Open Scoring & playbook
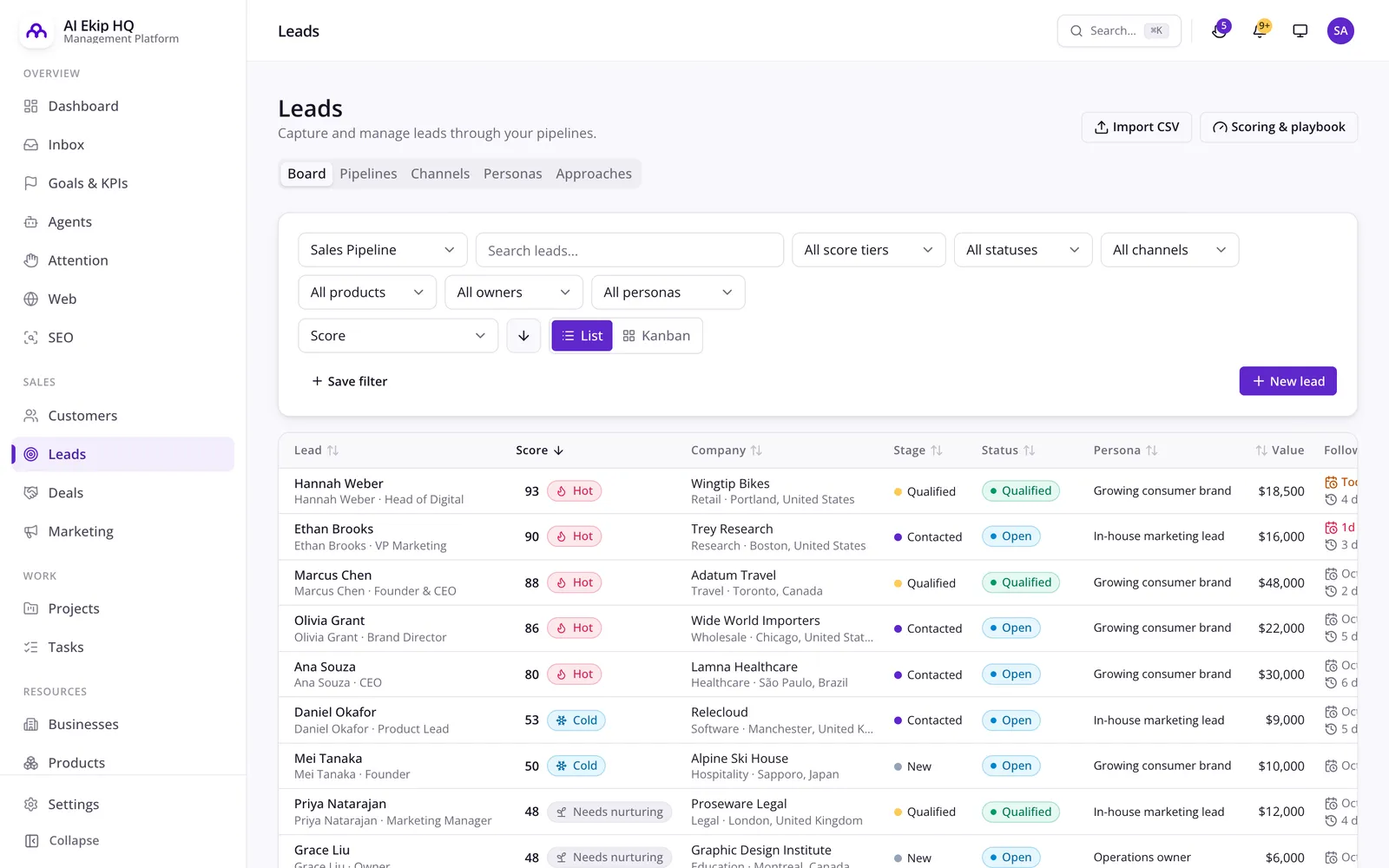1389x868 pixels. (1279, 127)
